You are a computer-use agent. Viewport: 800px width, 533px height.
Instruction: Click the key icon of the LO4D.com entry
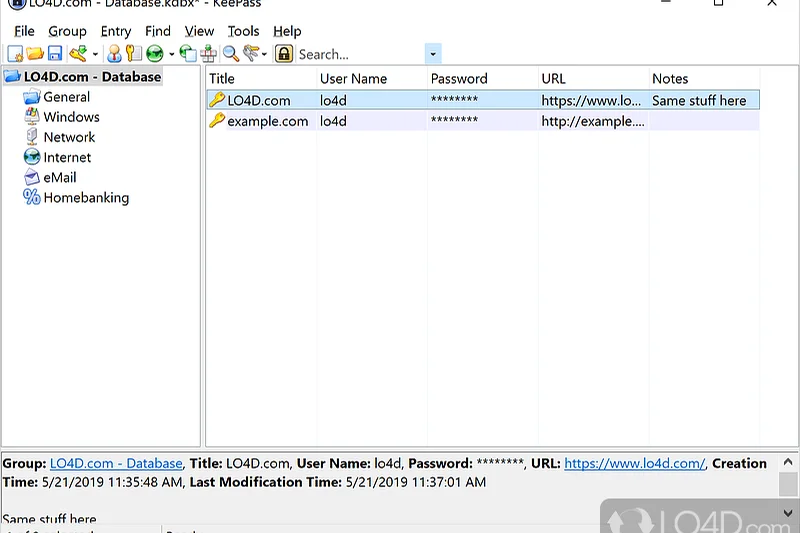(x=217, y=99)
